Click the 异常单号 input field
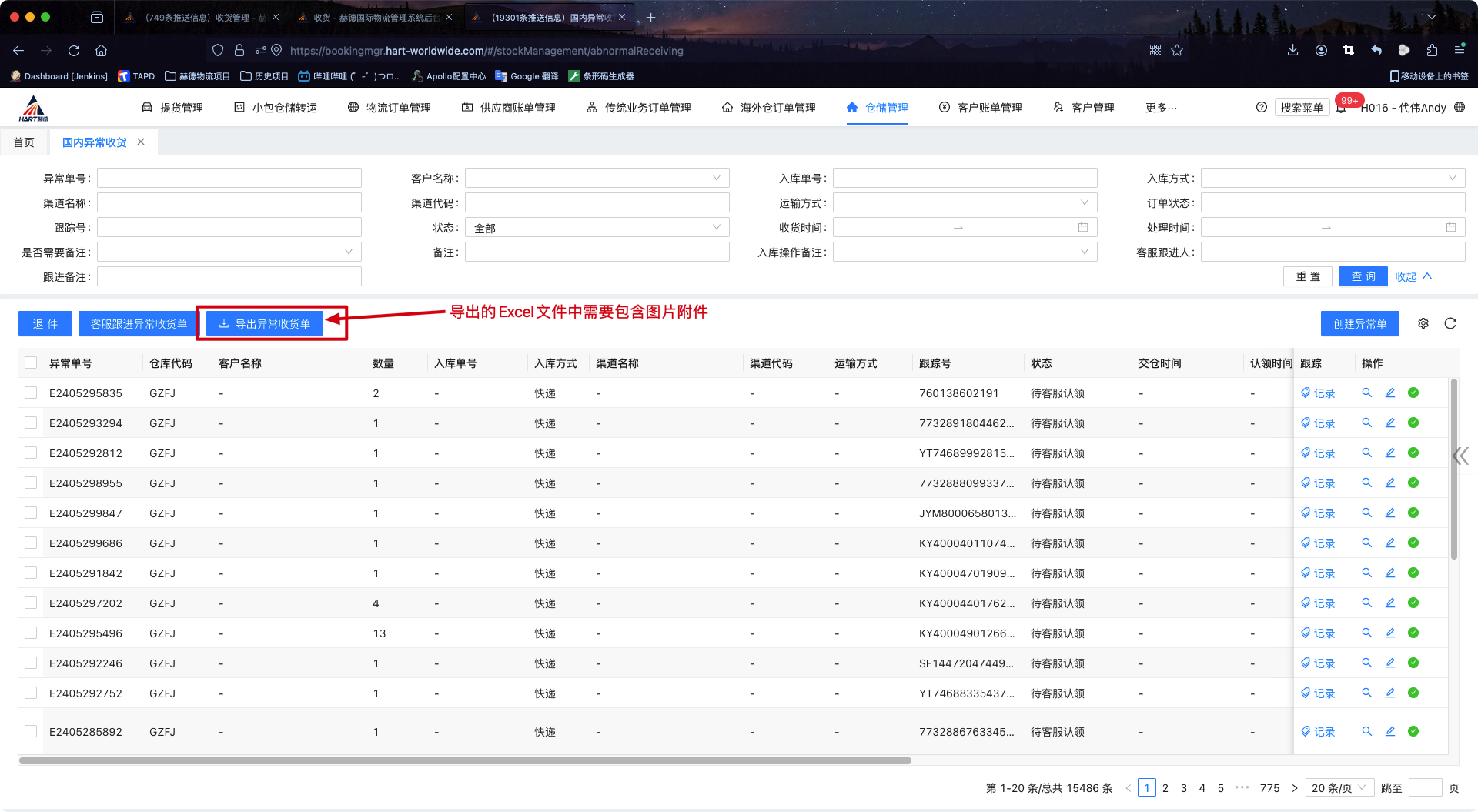The width and height of the screenshot is (1478, 812). (229, 179)
